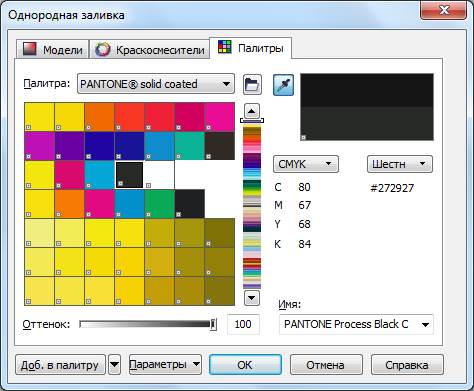This screenshot has height=391, width=474.
Task: Open the Параметры options dropdown
Action: 165,365
